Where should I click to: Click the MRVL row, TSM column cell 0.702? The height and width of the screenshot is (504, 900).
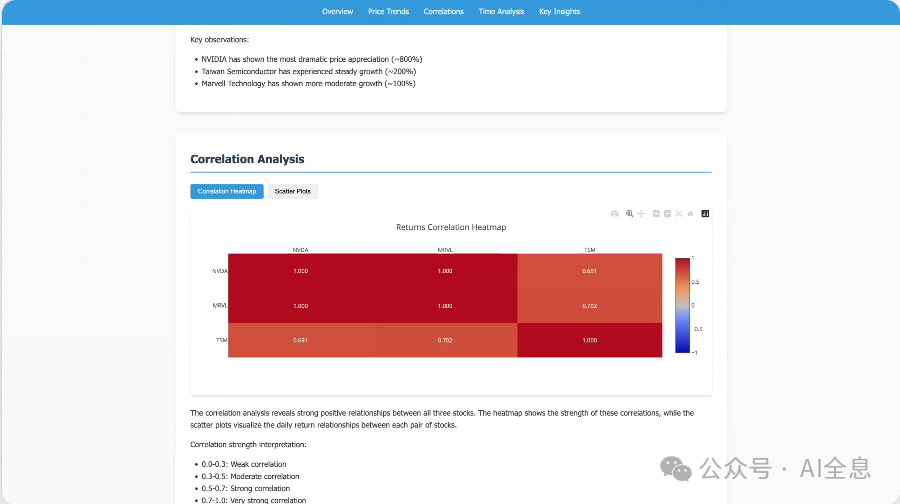589,305
